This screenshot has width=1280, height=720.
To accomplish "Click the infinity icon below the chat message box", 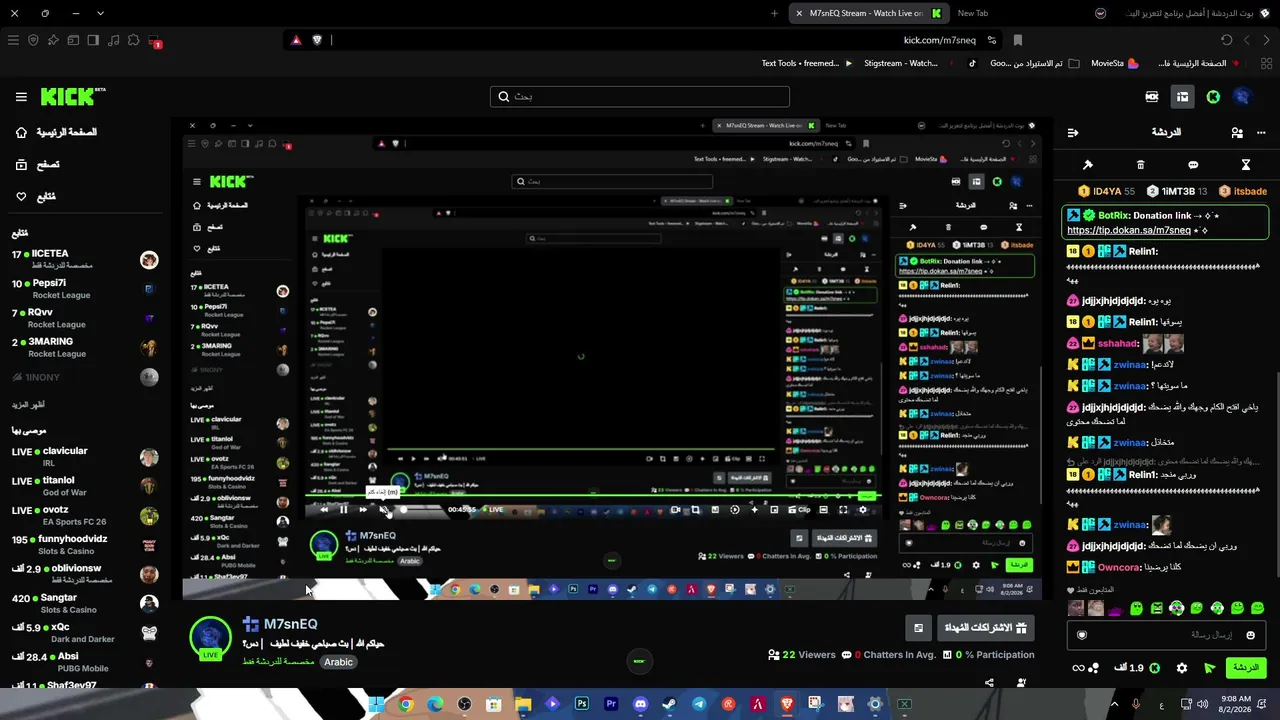I will 1078,668.
